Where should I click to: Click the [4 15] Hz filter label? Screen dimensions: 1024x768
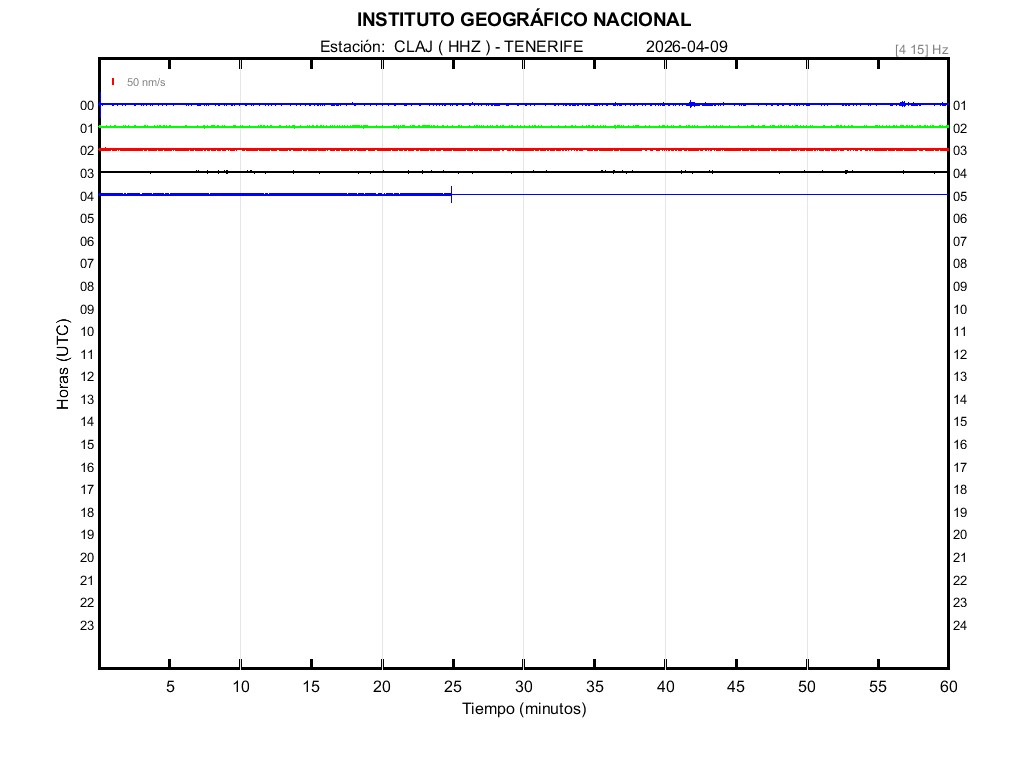(x=921, y=49)
